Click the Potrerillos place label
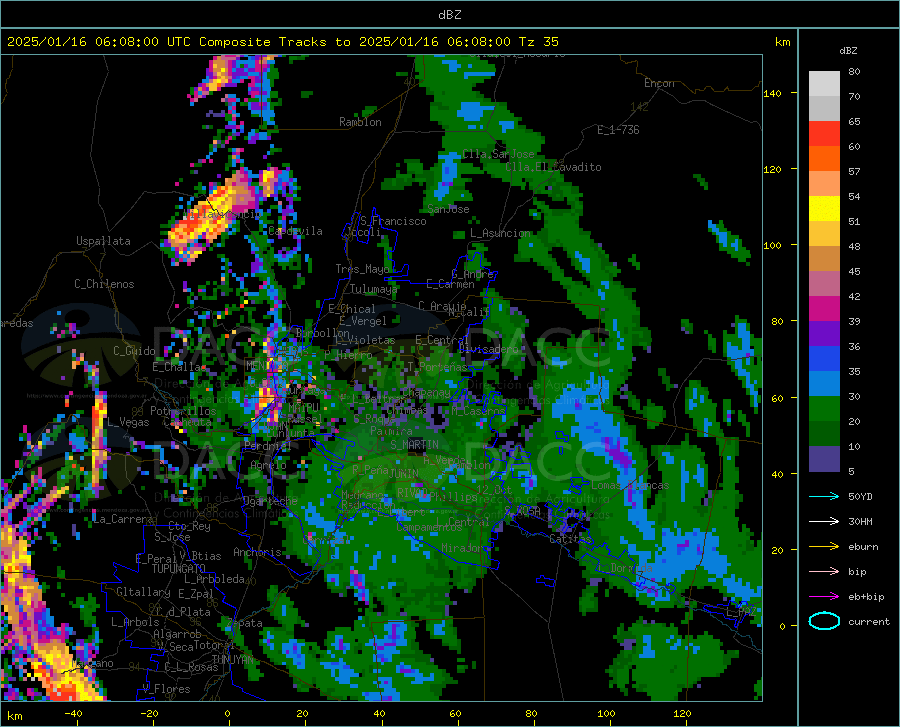This screenshot has width=900, height=727. 183,411
